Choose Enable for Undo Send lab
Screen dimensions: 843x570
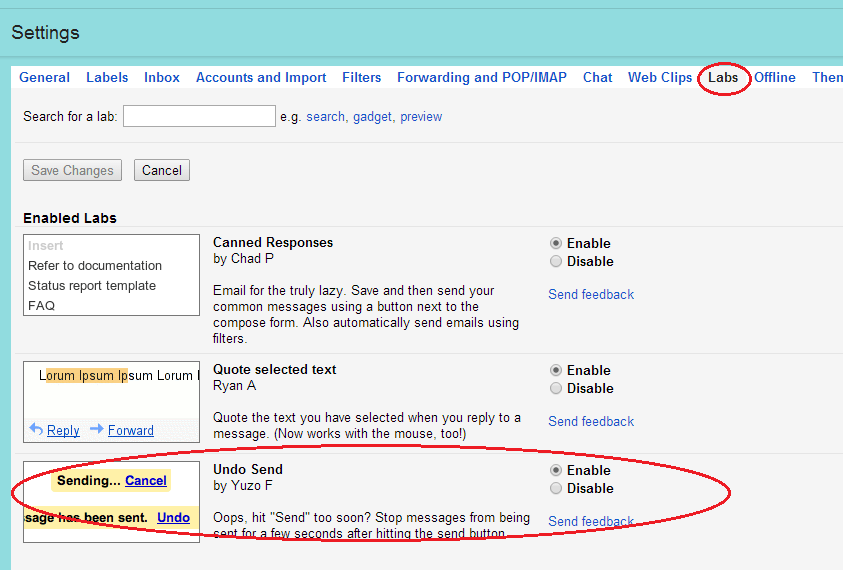click(556, 470)
